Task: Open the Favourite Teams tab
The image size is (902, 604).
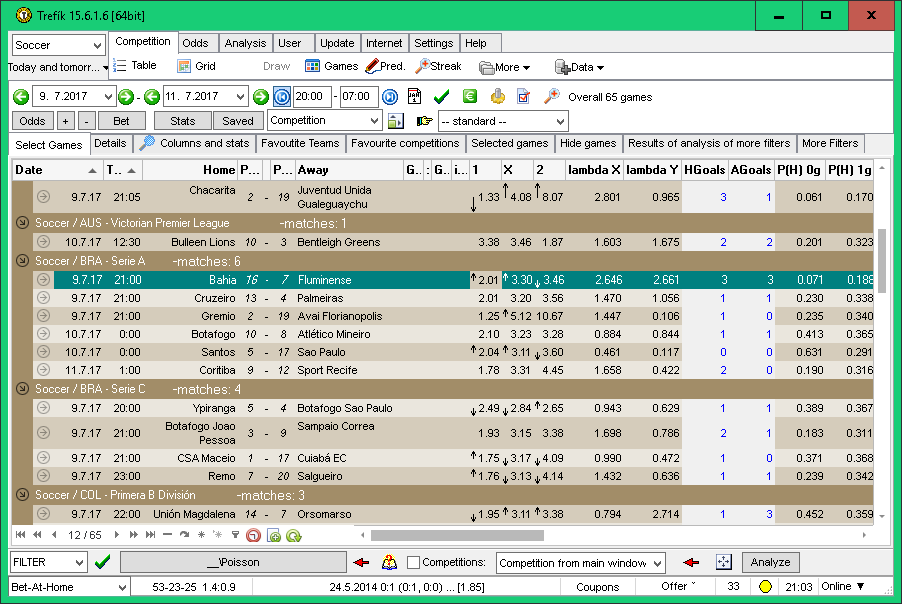Action: click(299, 143)
